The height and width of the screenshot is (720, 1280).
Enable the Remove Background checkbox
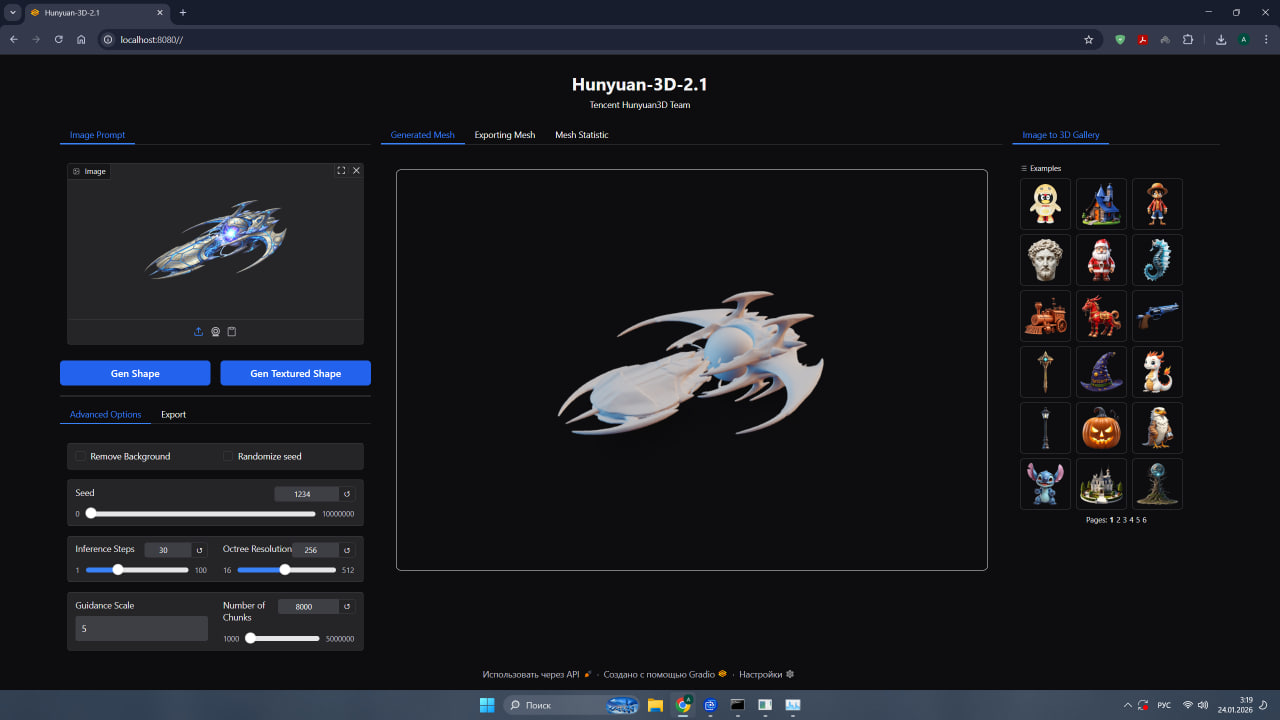80,456
